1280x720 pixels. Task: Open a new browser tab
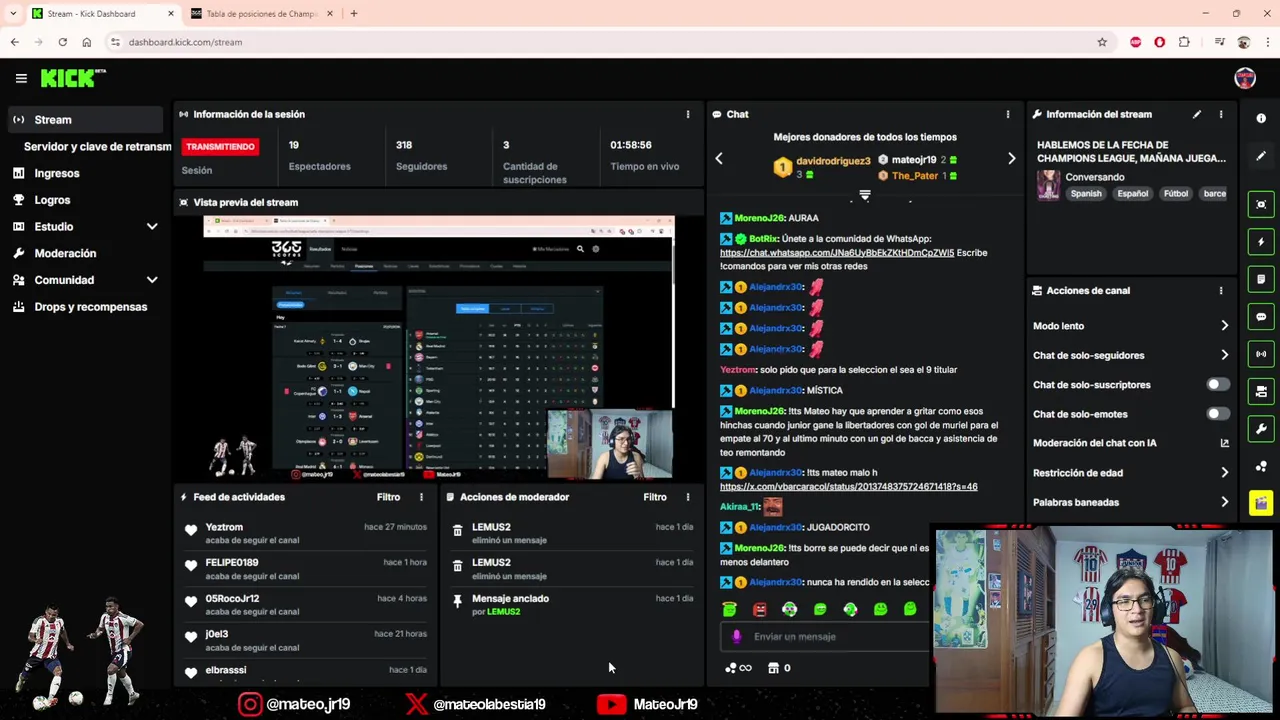(353, 13)
